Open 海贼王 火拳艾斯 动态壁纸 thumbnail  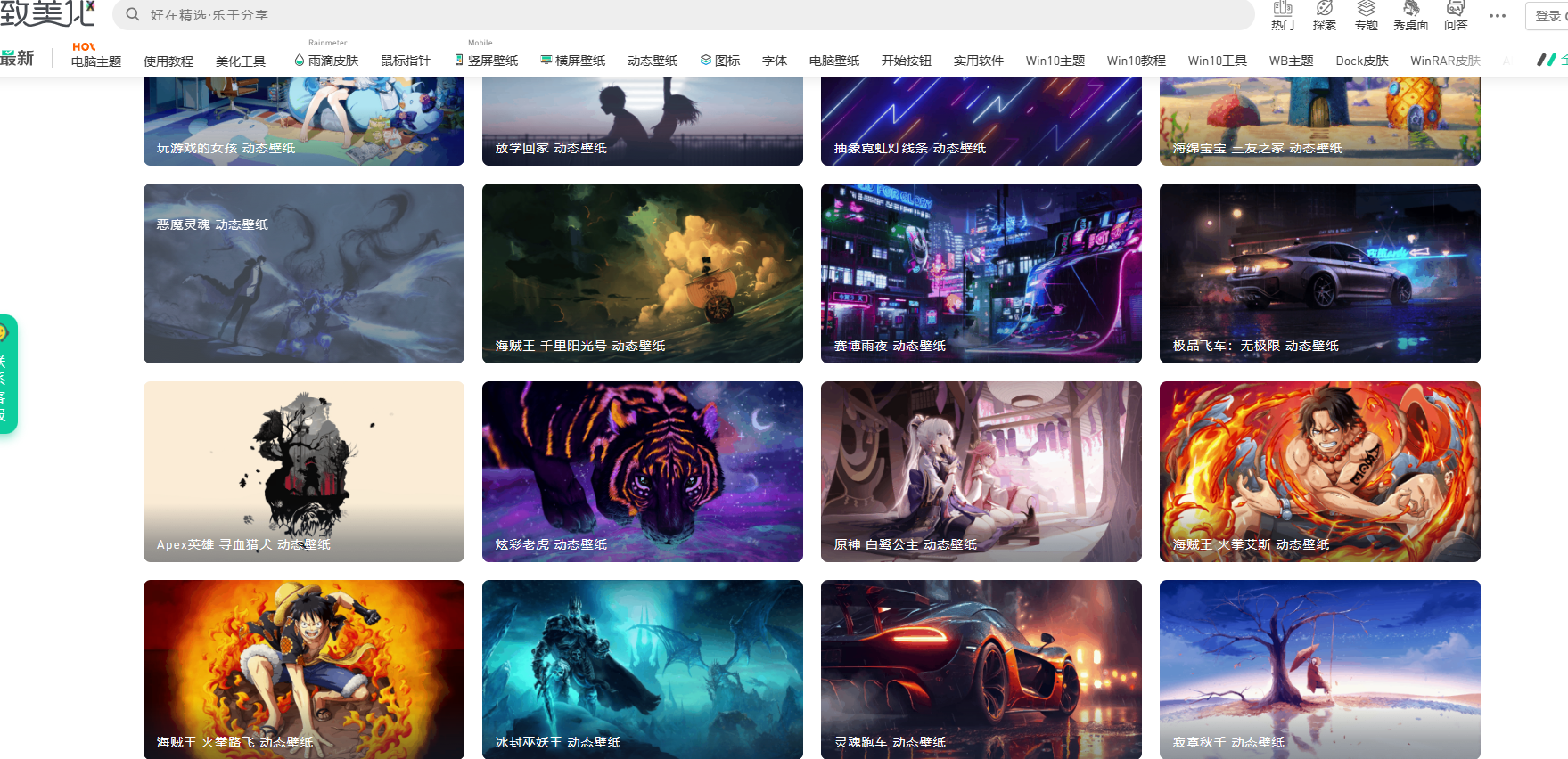(1320, 471)
